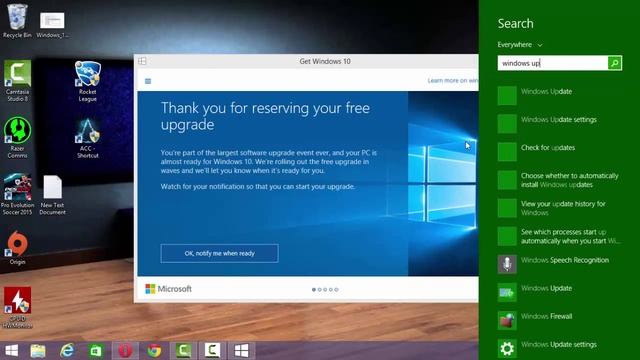
Task: Open the 'Learn more on win...' link
Action: 453,80
